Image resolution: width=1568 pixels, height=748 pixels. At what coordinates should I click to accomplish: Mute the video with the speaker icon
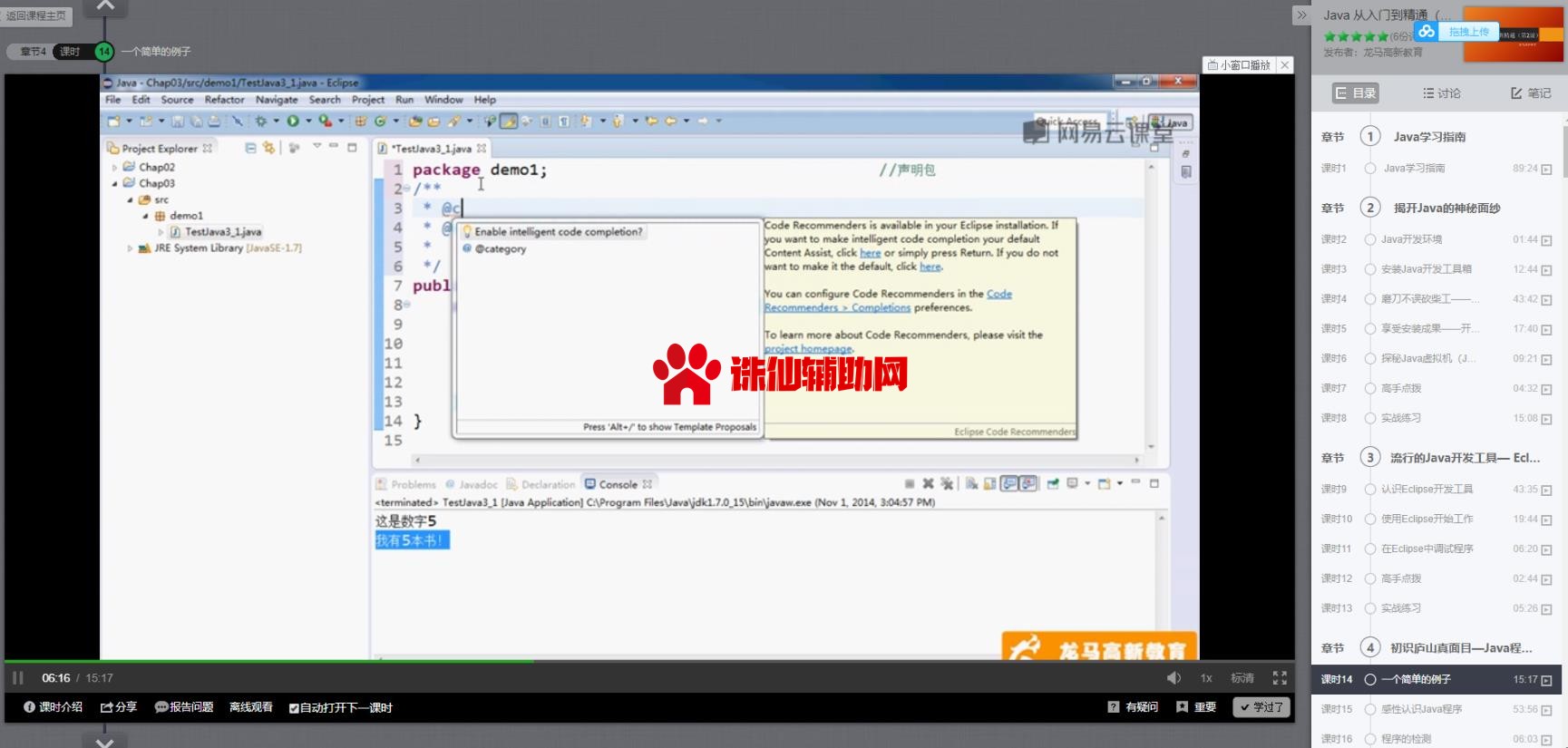tap(1174, 678)
